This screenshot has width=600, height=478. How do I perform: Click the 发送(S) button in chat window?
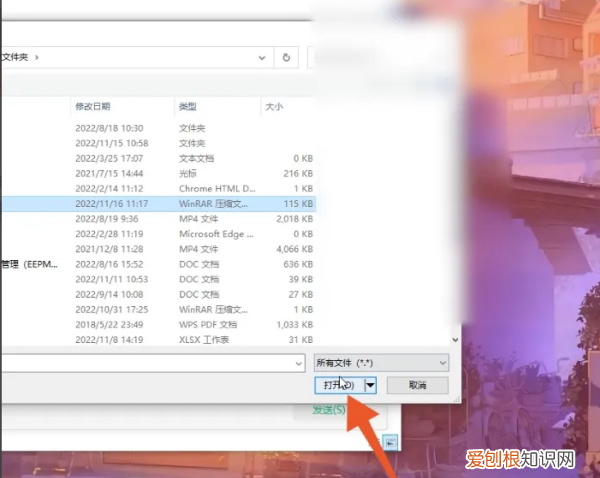click(329, 410)
